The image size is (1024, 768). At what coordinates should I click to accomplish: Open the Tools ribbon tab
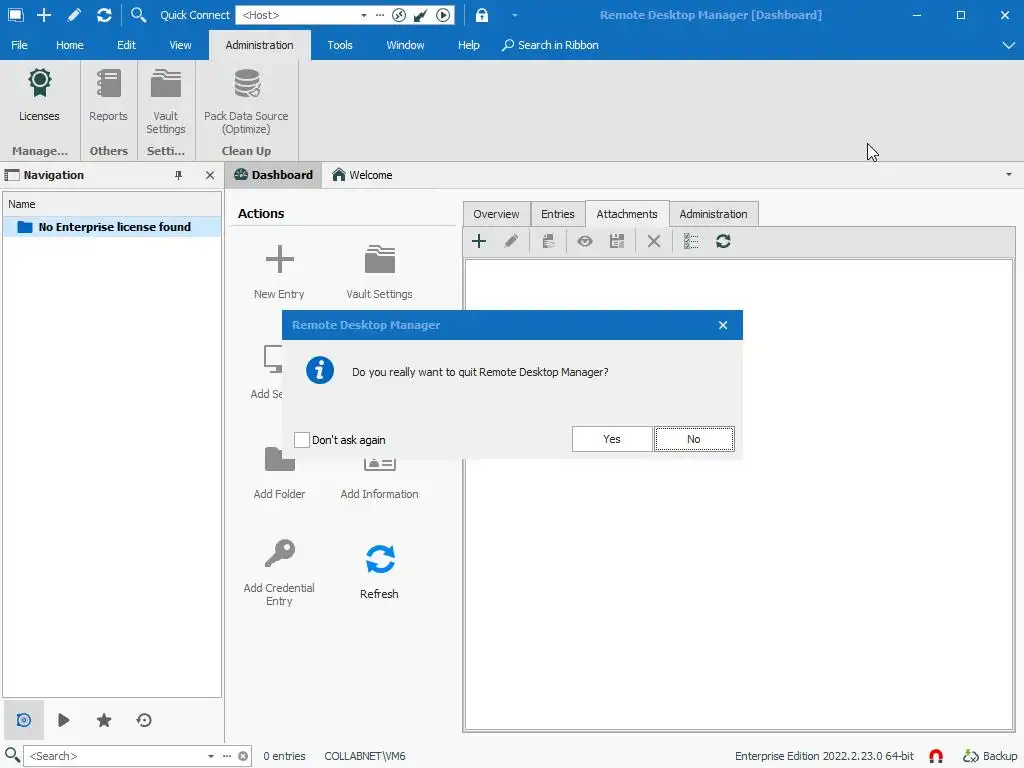coord(340,45)
